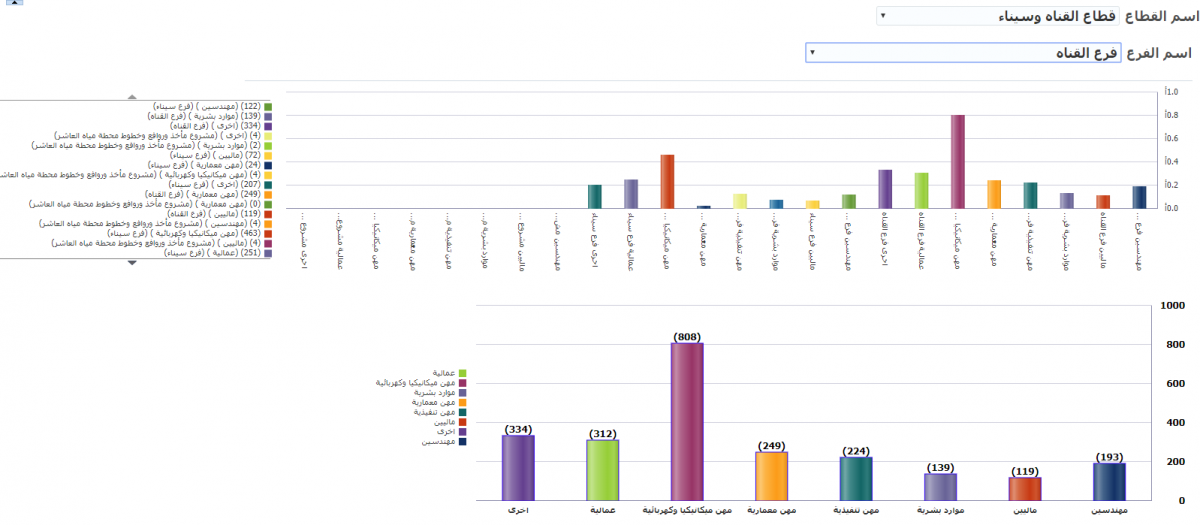Viewport: 1200px width, 525px height.
Task: Click the dark blue bar labeled (193)
Action: click(x=1109, y=481)
